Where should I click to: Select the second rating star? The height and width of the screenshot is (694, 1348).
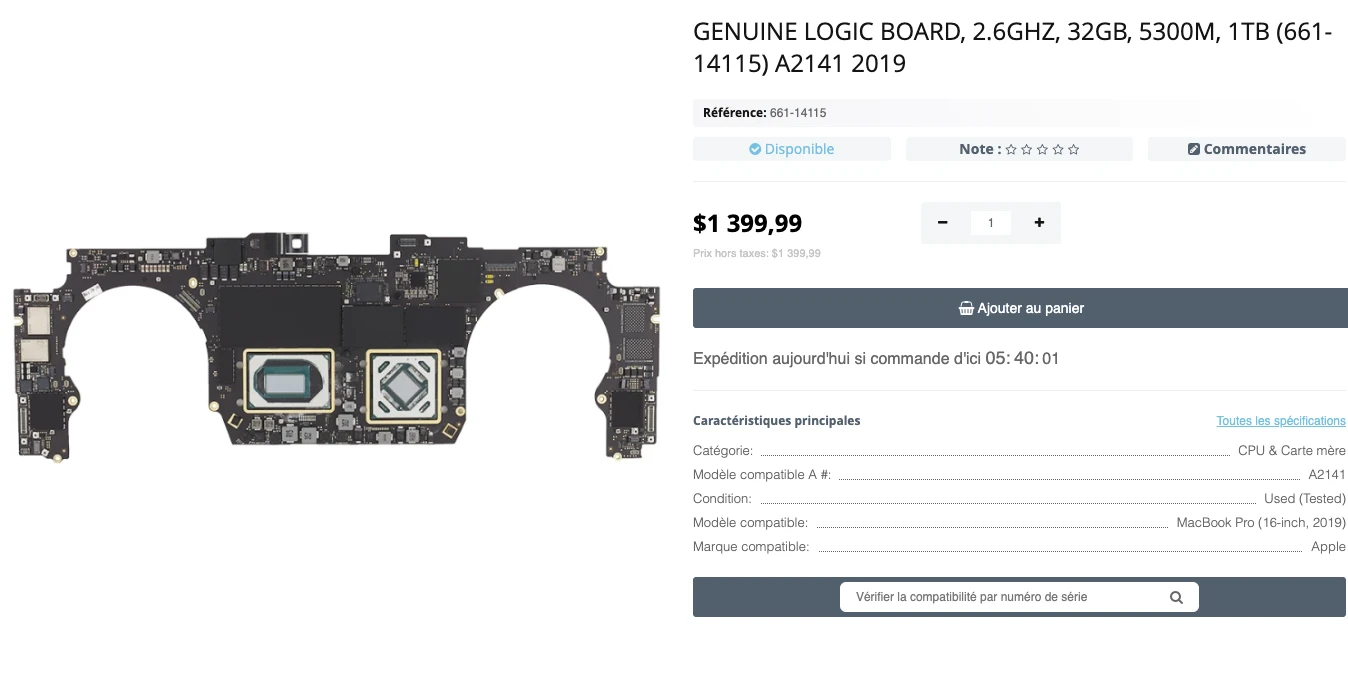[1026, 149]
